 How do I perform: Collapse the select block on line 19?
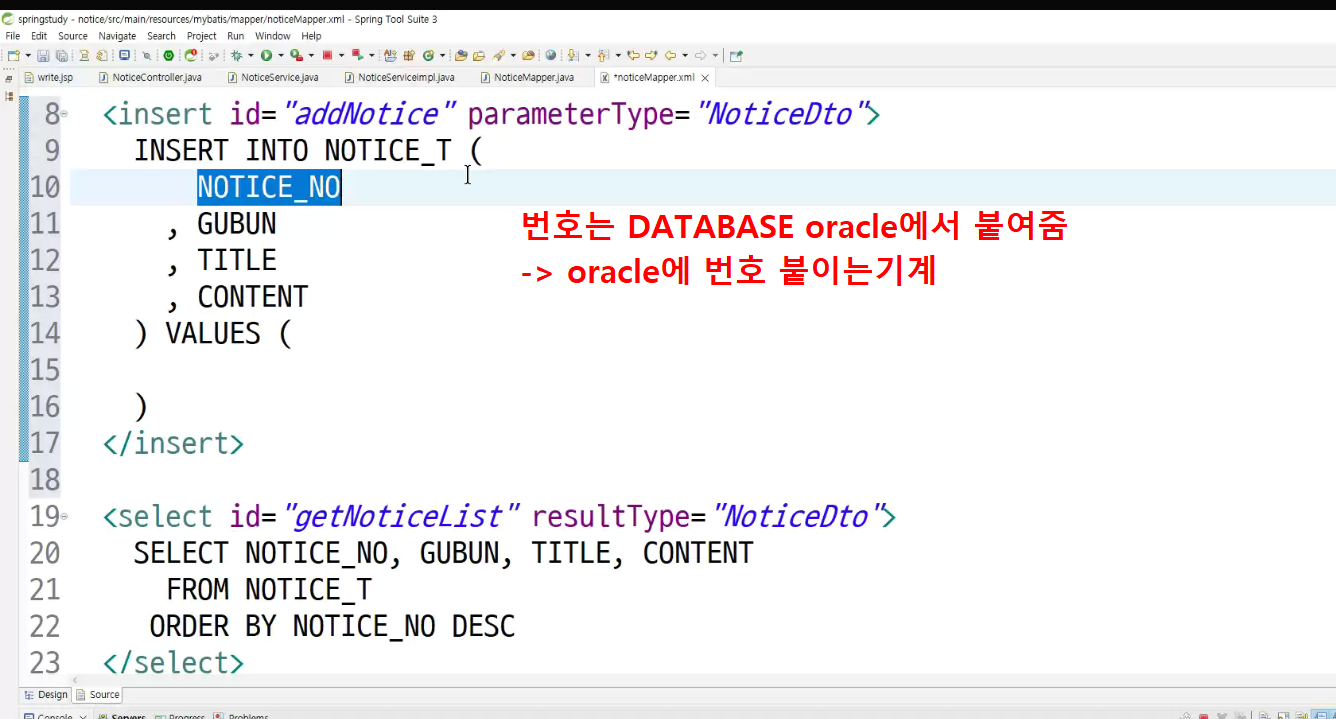point(64,517)
